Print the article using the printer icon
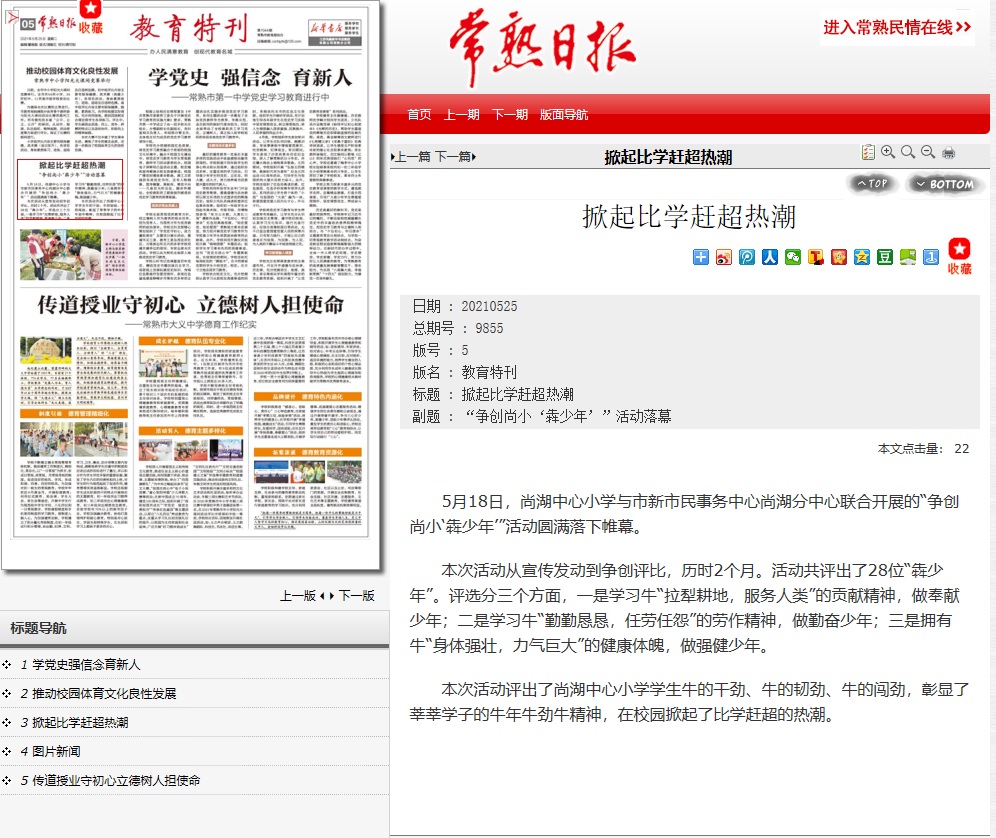Image resolution: width=996 pixels, height=838 pixels. [x=948, y=153]
